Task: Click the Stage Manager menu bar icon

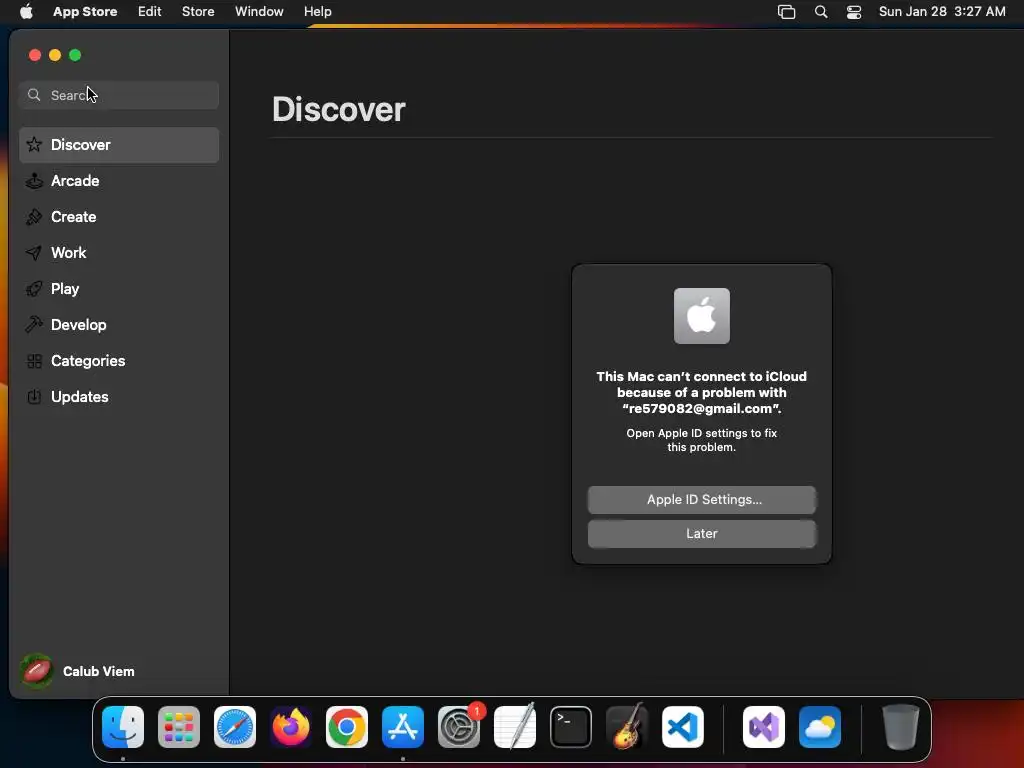Action: 786,12
